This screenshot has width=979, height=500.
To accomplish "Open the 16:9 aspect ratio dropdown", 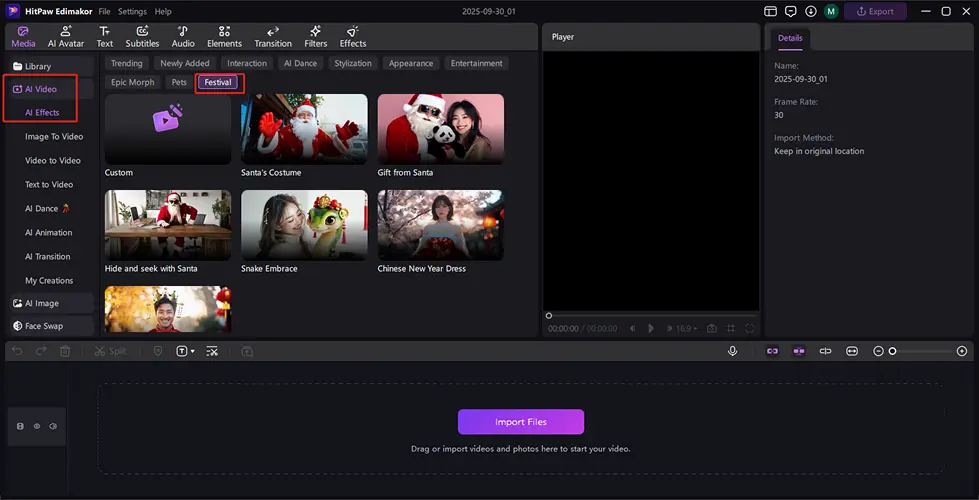I will (x=686, y=328).
